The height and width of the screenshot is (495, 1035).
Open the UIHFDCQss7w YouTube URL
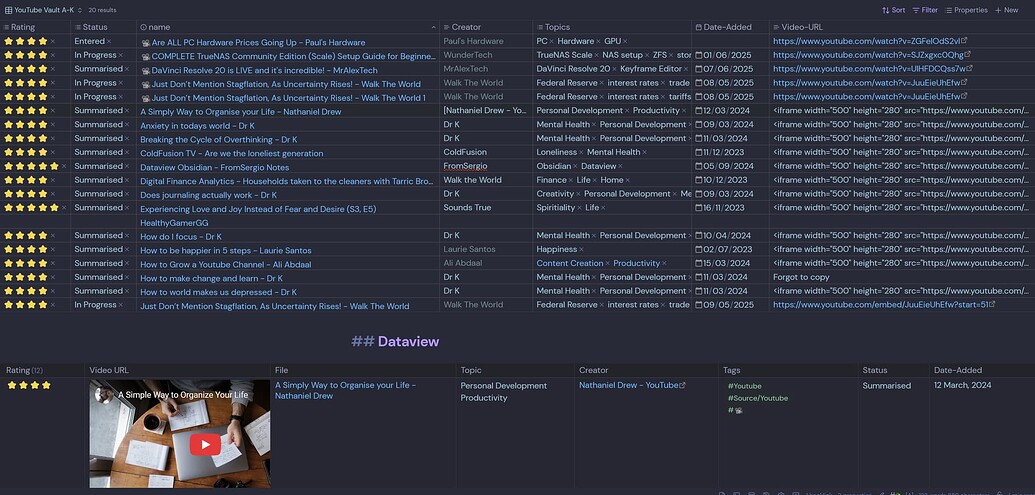869,69
